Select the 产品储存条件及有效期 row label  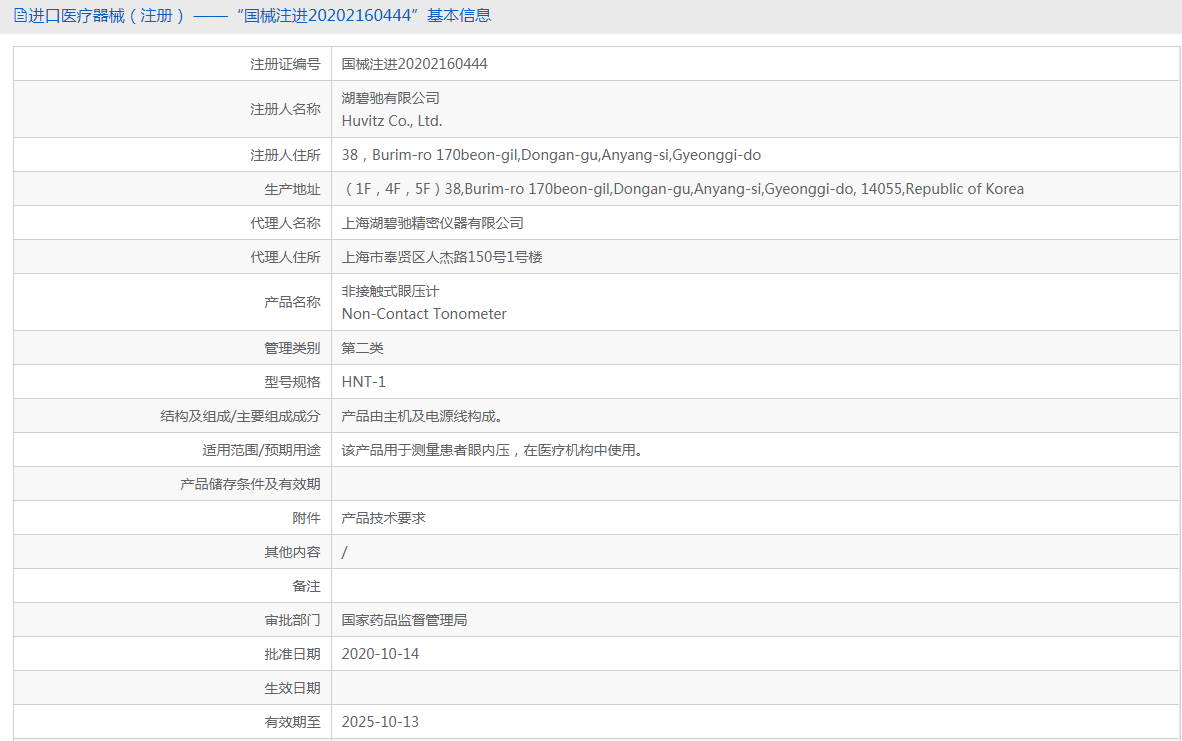point(250,484)
